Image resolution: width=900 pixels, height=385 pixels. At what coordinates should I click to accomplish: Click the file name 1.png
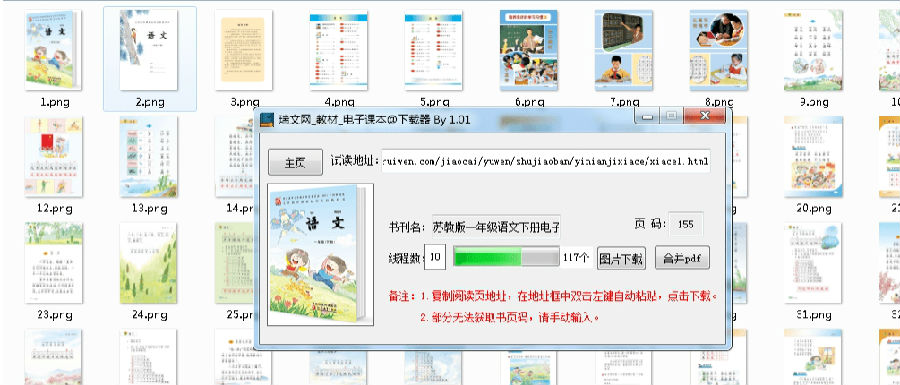(55, 103)
